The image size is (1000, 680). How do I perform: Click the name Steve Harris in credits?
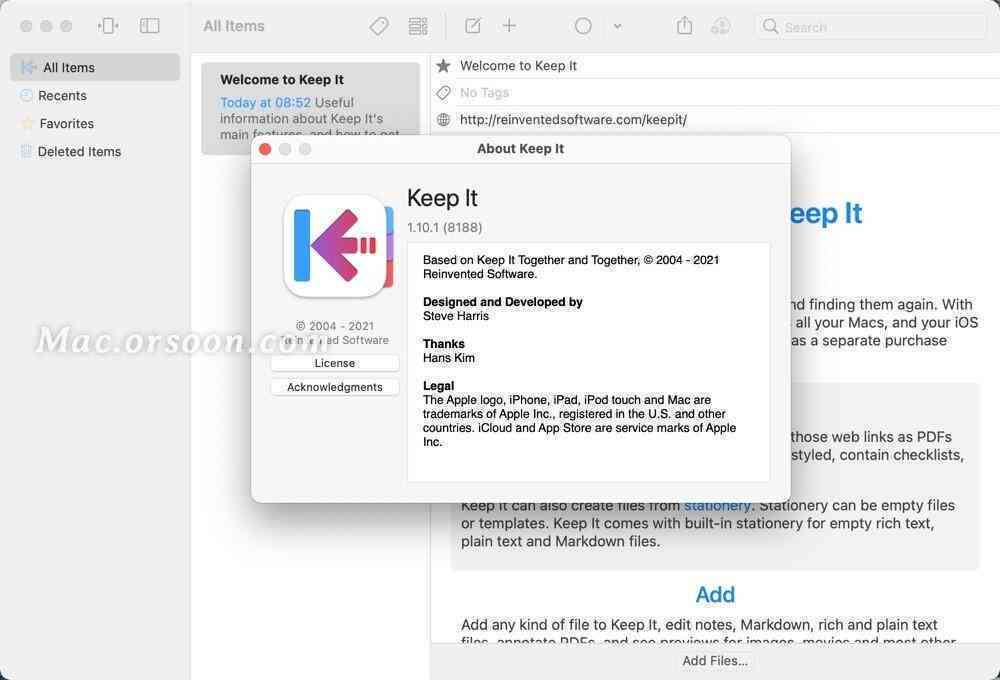point(456,316)
